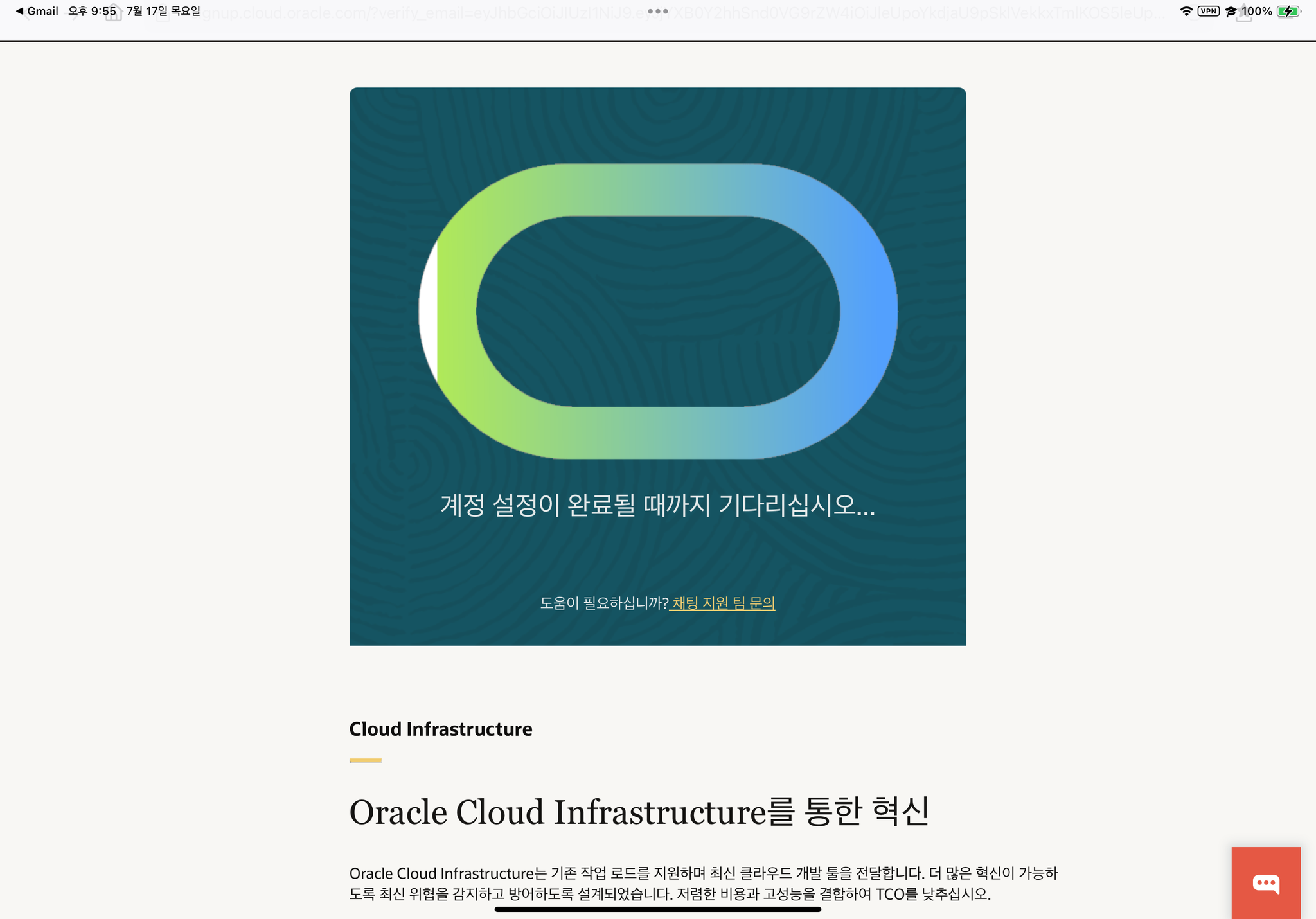
Task: Tap the home indicator bar
Action: pos(658,909)
